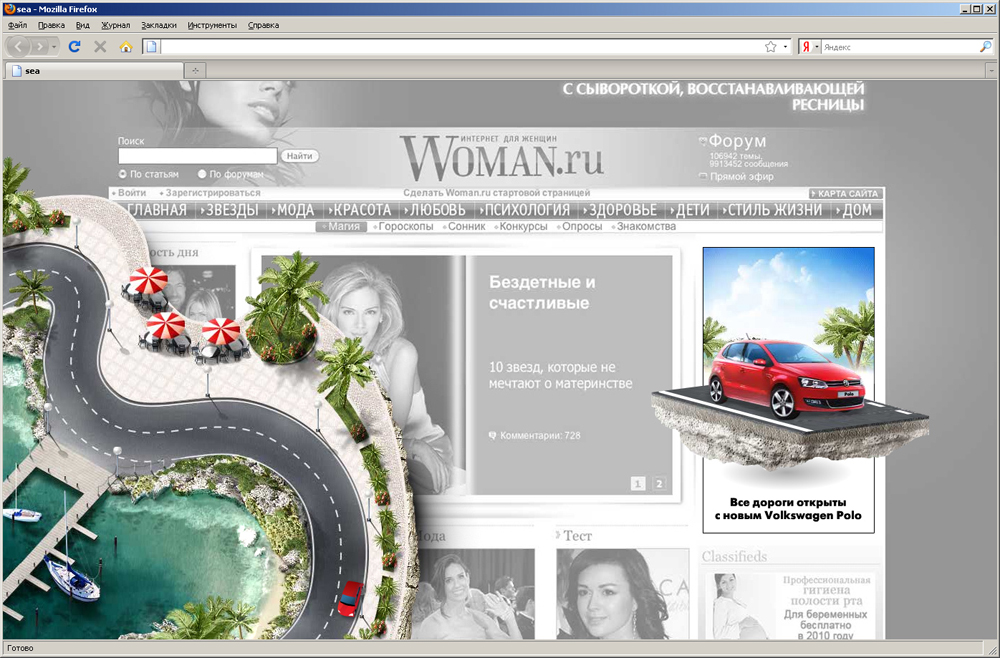1000x658 pixels.
Task: Click the Classifieds dental hygiene ad text
Action: click(x=825, y=608)
